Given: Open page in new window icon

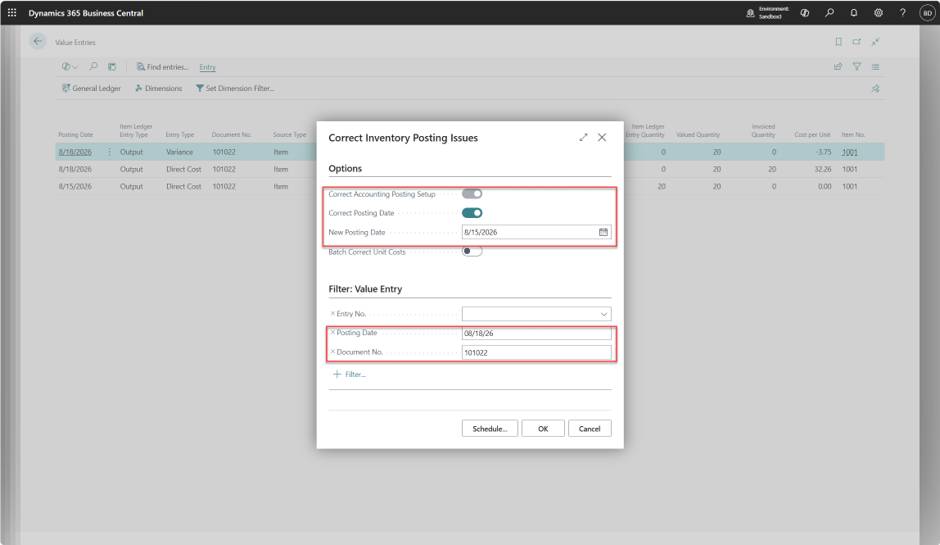Looking at the screenshot, I should [x=857, y=42].
